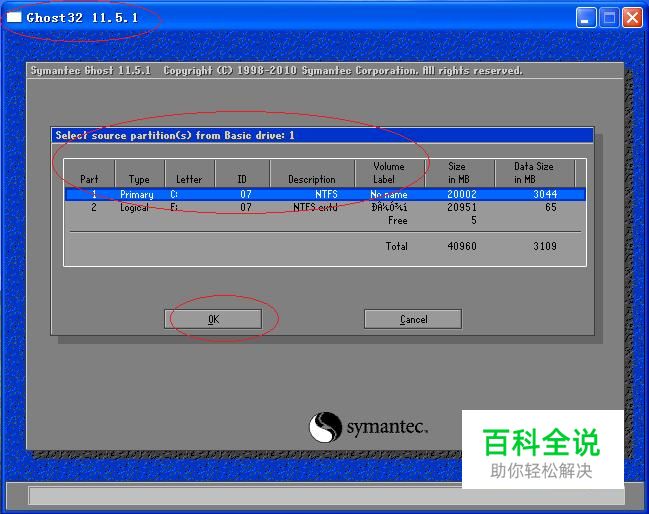
Task: Click the No name volume label
Action: coord(389,194)
